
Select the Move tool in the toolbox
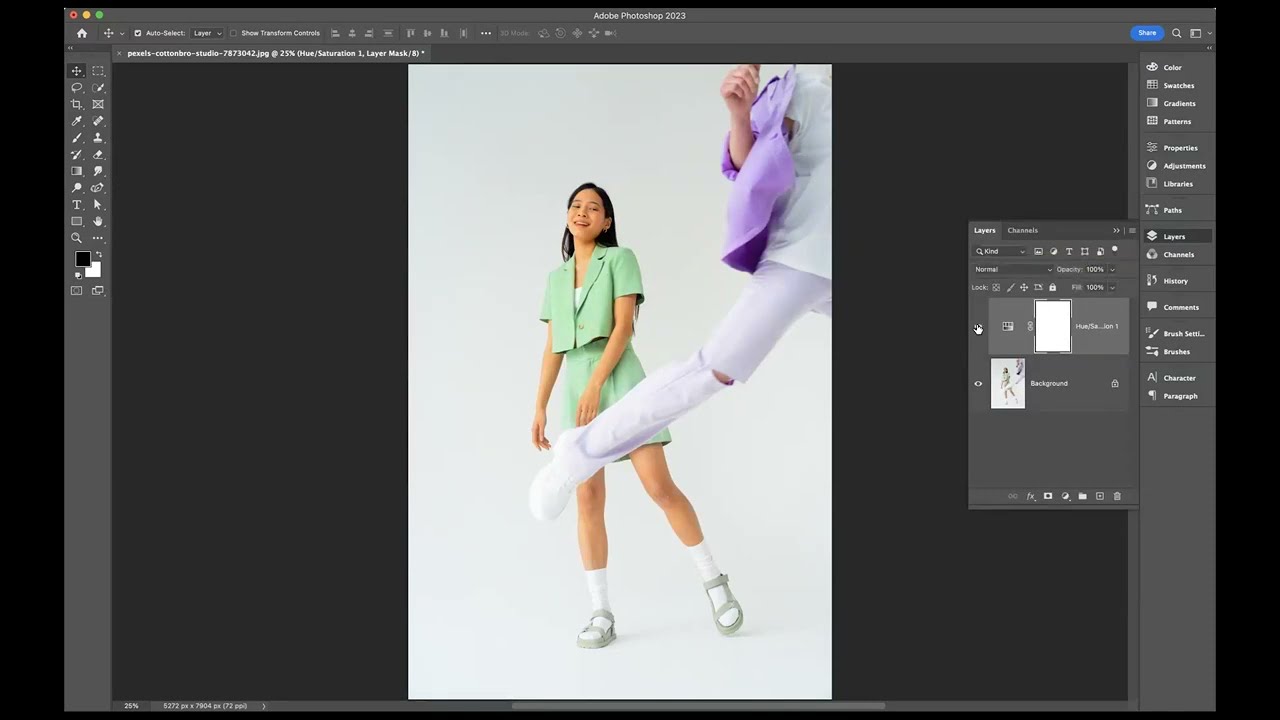[76, 71]
